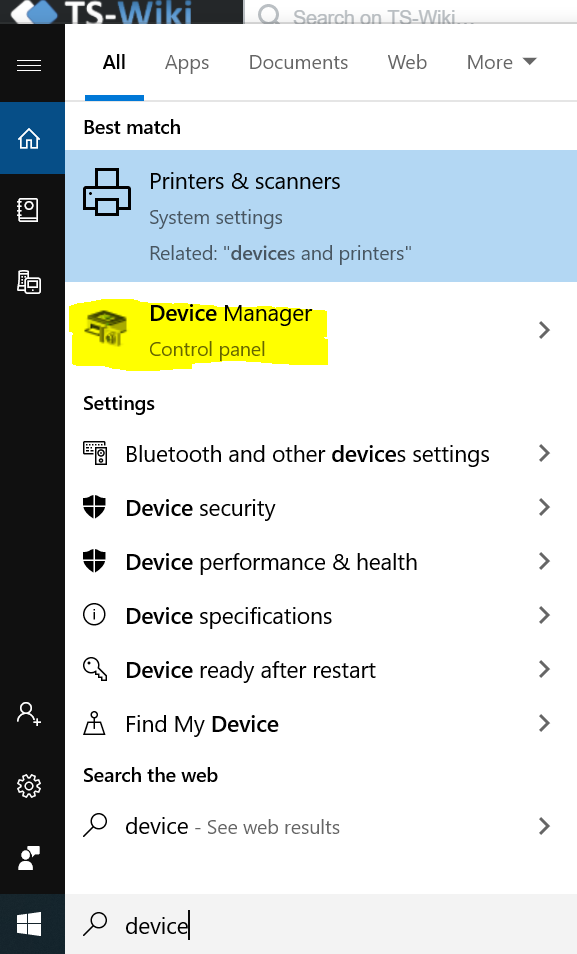Switch to the Documents tab
This screenshot has width=577, height=954.
[x=298, y=62]
